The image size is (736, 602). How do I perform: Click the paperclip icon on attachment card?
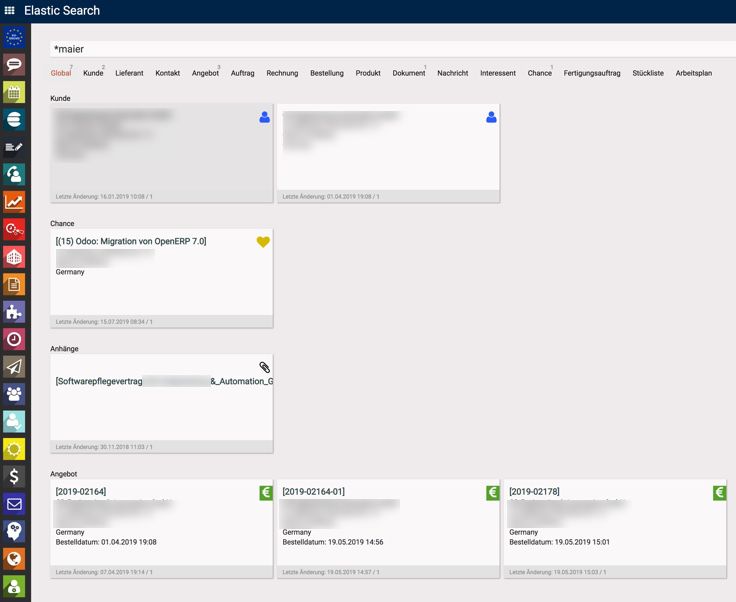coord(264,367)
